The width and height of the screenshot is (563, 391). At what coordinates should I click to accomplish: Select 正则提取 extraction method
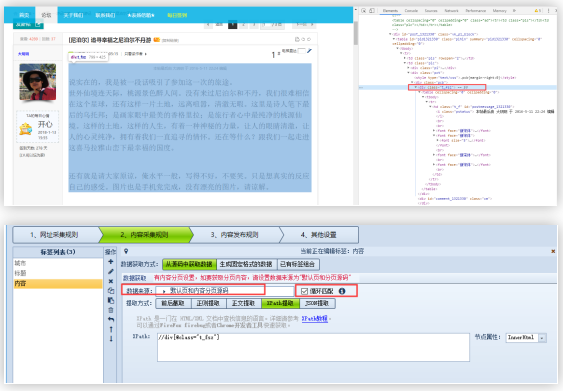[x=208, y=303]
